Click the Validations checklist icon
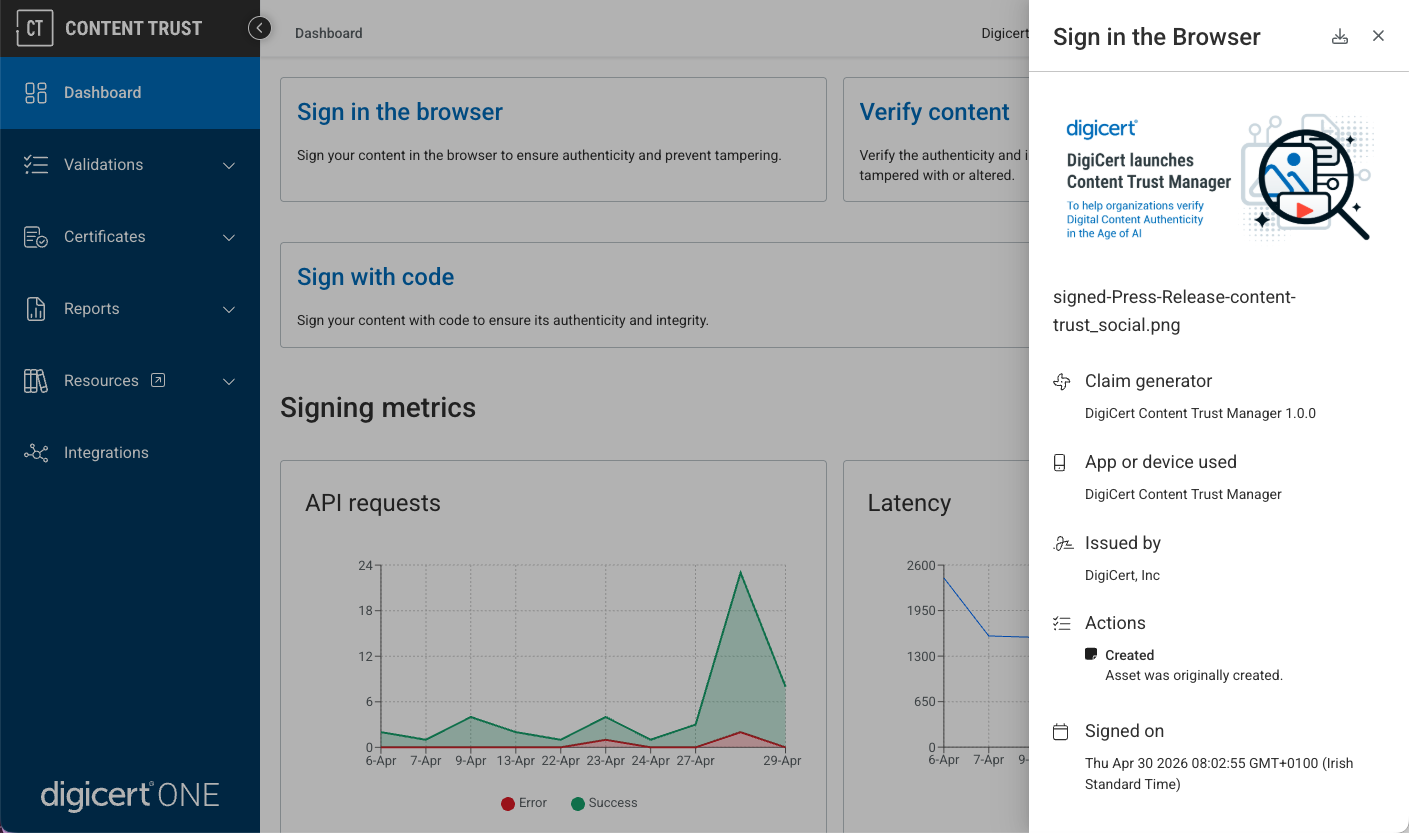The image size is (1409, 833). click(x=36, y=165)
